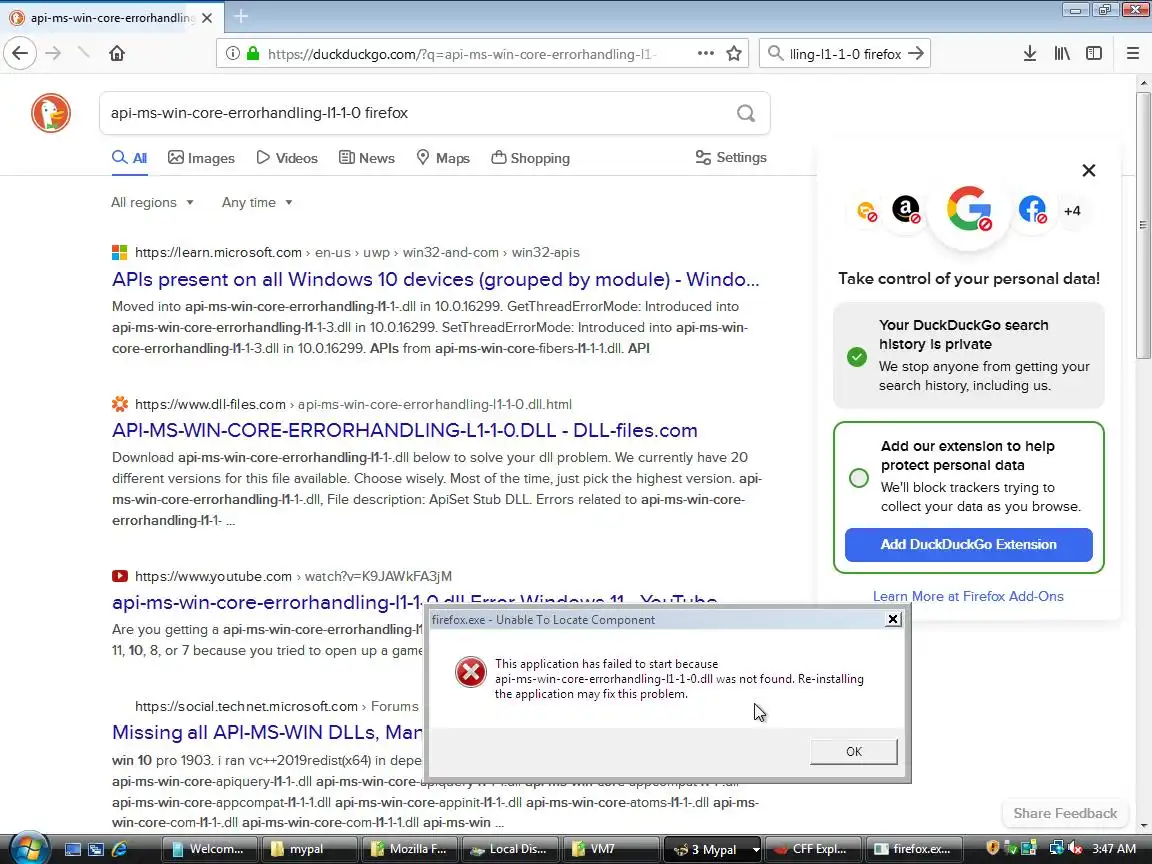Bookmark this page with the star icon
Viewport: 1152px width, 864px height.
[734, 53]
